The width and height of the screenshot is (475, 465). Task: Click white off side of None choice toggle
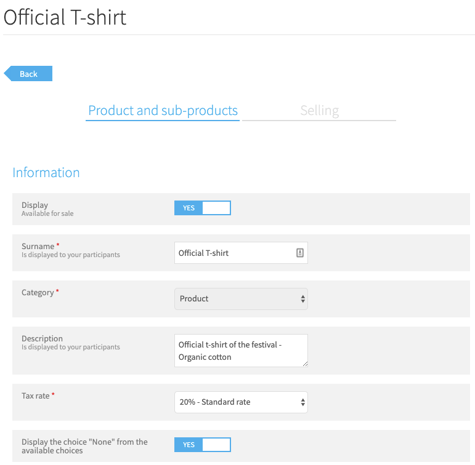(x=216, y=444)
